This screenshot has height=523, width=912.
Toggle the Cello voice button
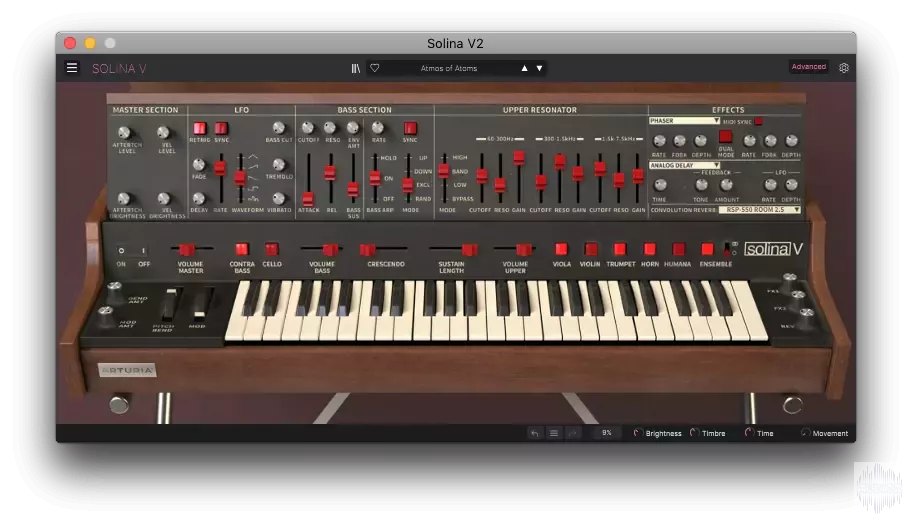click(x=271, y=250)
